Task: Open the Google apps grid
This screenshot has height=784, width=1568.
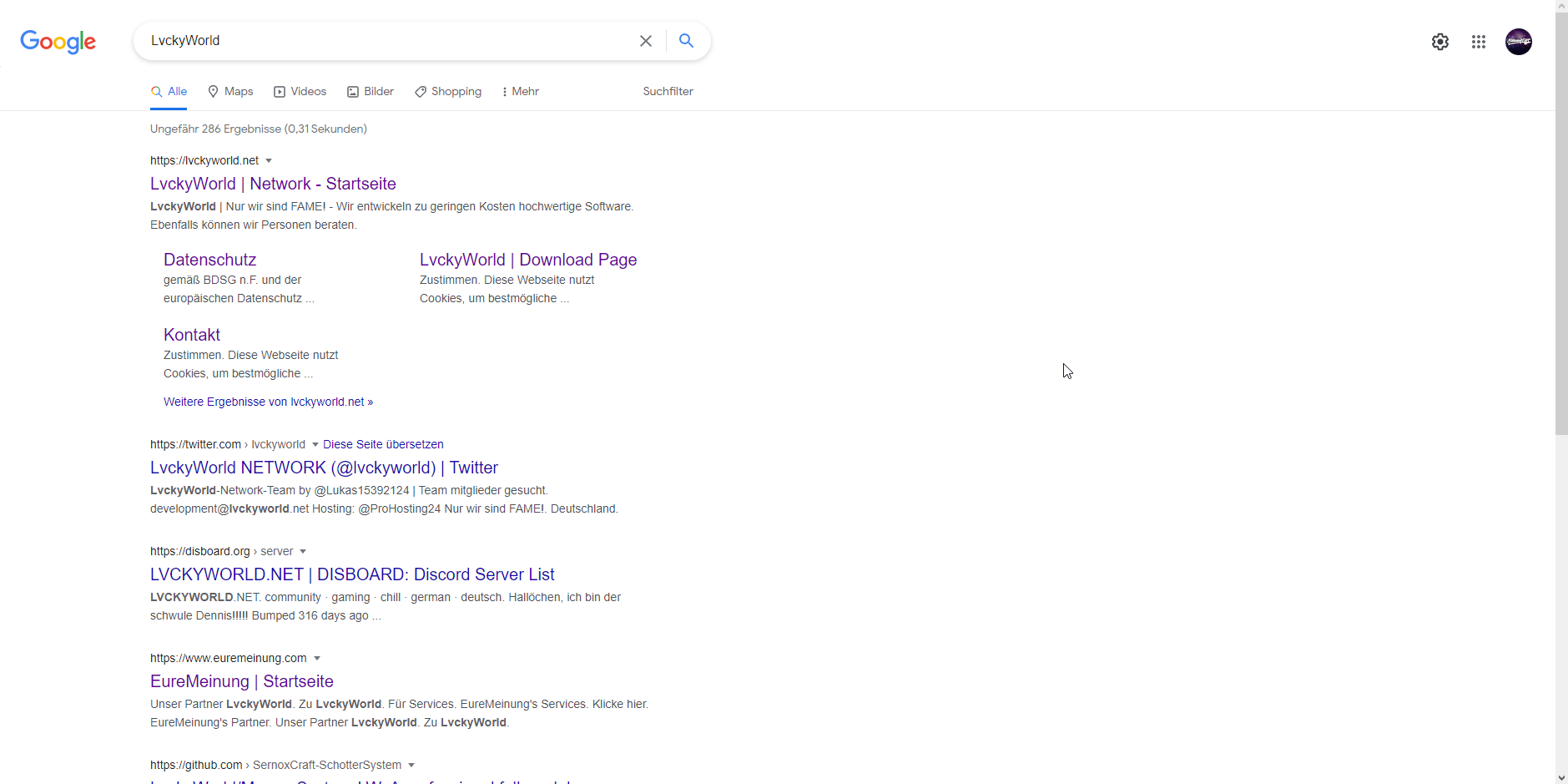Action: pos(1478,42)
